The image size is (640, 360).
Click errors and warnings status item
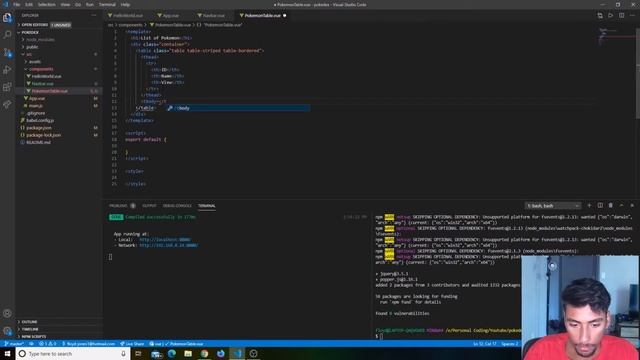pyautogui.click(x=48, y=344)
